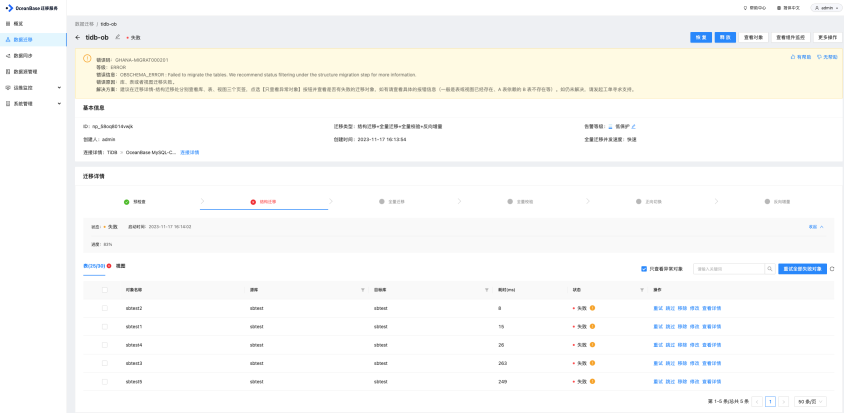Click the 数据迁移 breadcrumb link

click(84, 24)
